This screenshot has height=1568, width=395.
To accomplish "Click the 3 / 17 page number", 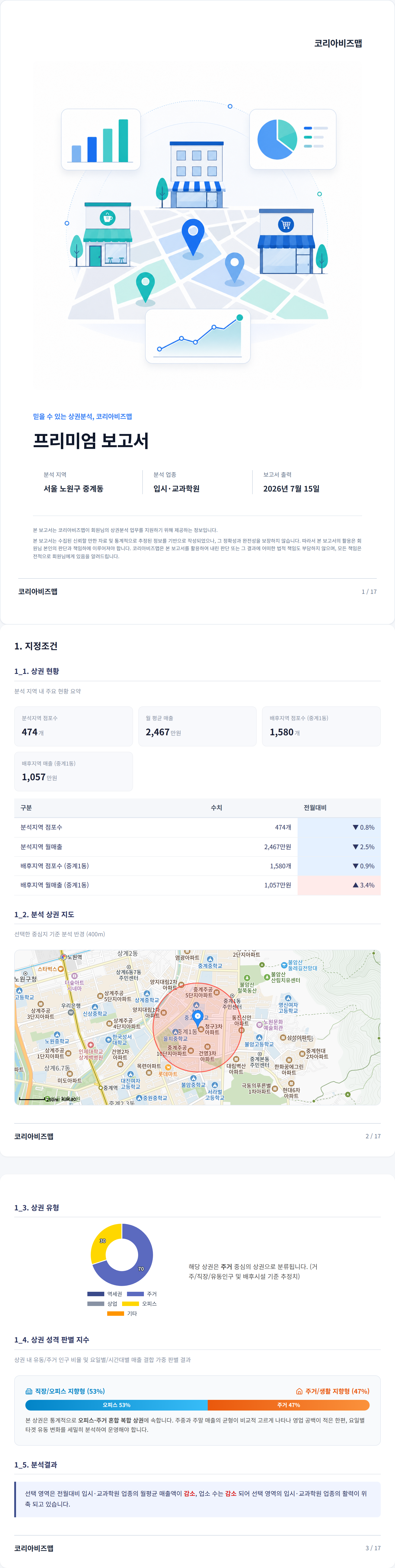I will tap(373, 1548).
